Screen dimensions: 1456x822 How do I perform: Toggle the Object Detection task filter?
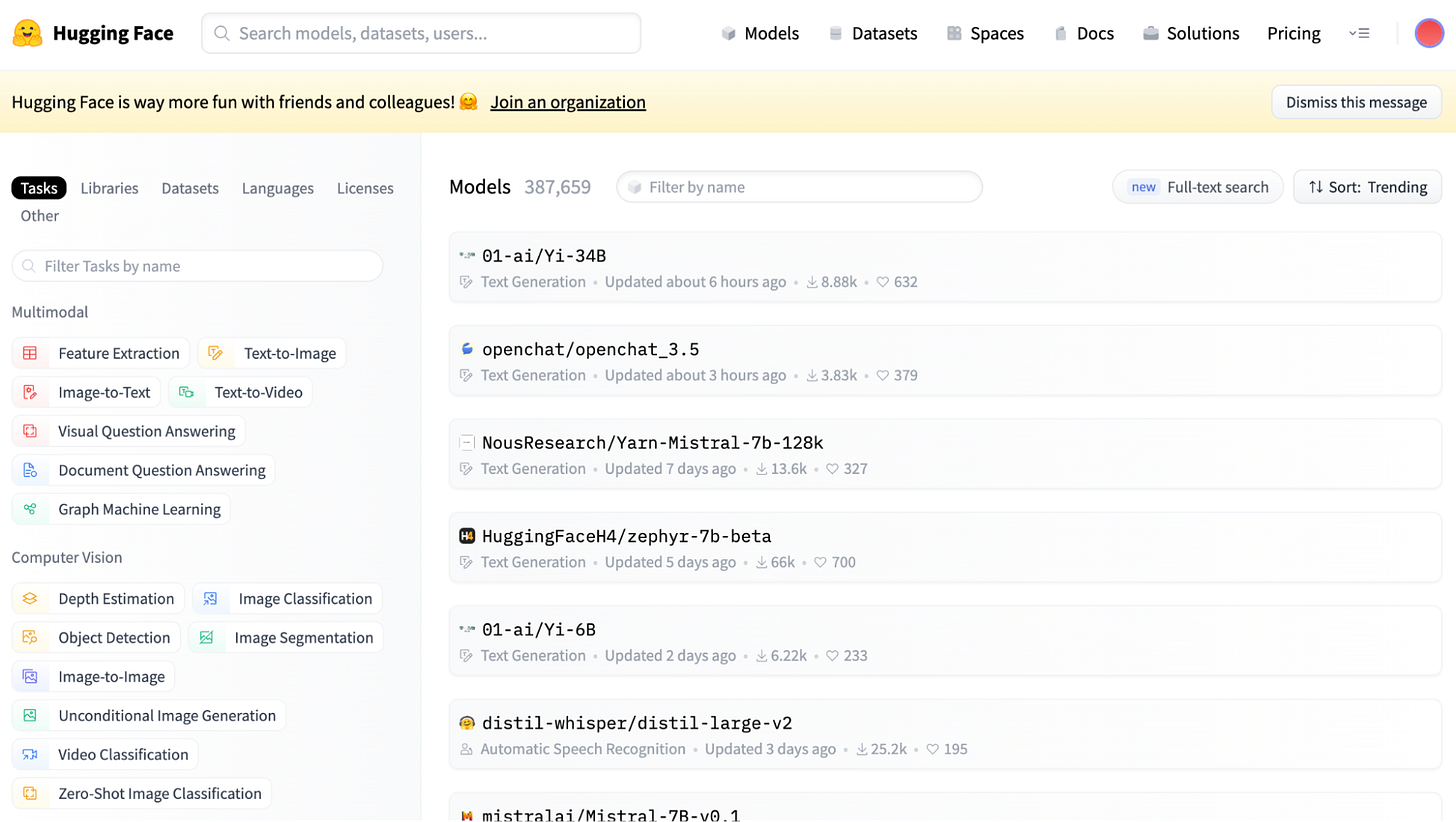click(x=96, y=637)
